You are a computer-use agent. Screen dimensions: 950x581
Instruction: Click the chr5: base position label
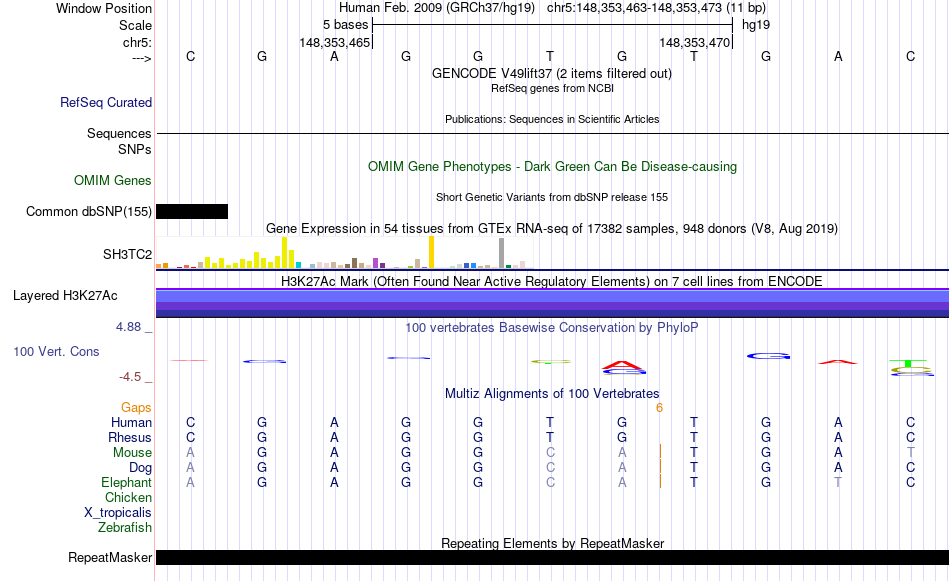(137, 42)
